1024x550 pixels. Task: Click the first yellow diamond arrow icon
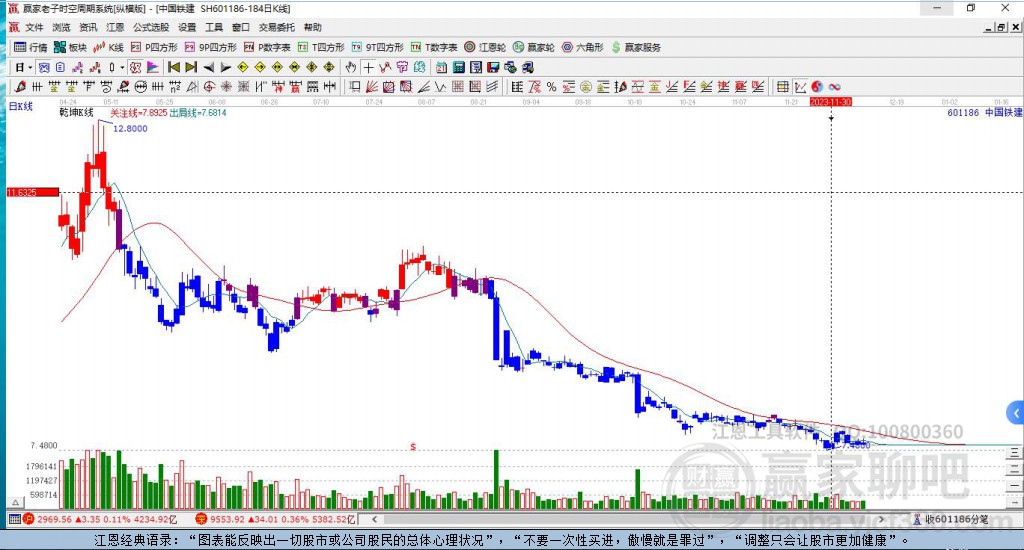242,67
